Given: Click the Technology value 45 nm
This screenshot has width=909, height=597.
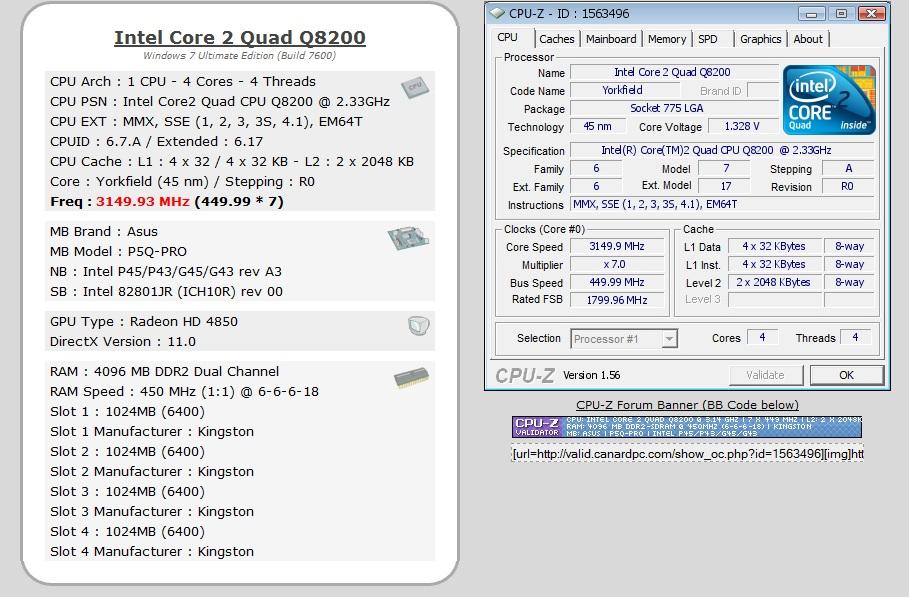Looking at the screenshot, I should (598, 126).
